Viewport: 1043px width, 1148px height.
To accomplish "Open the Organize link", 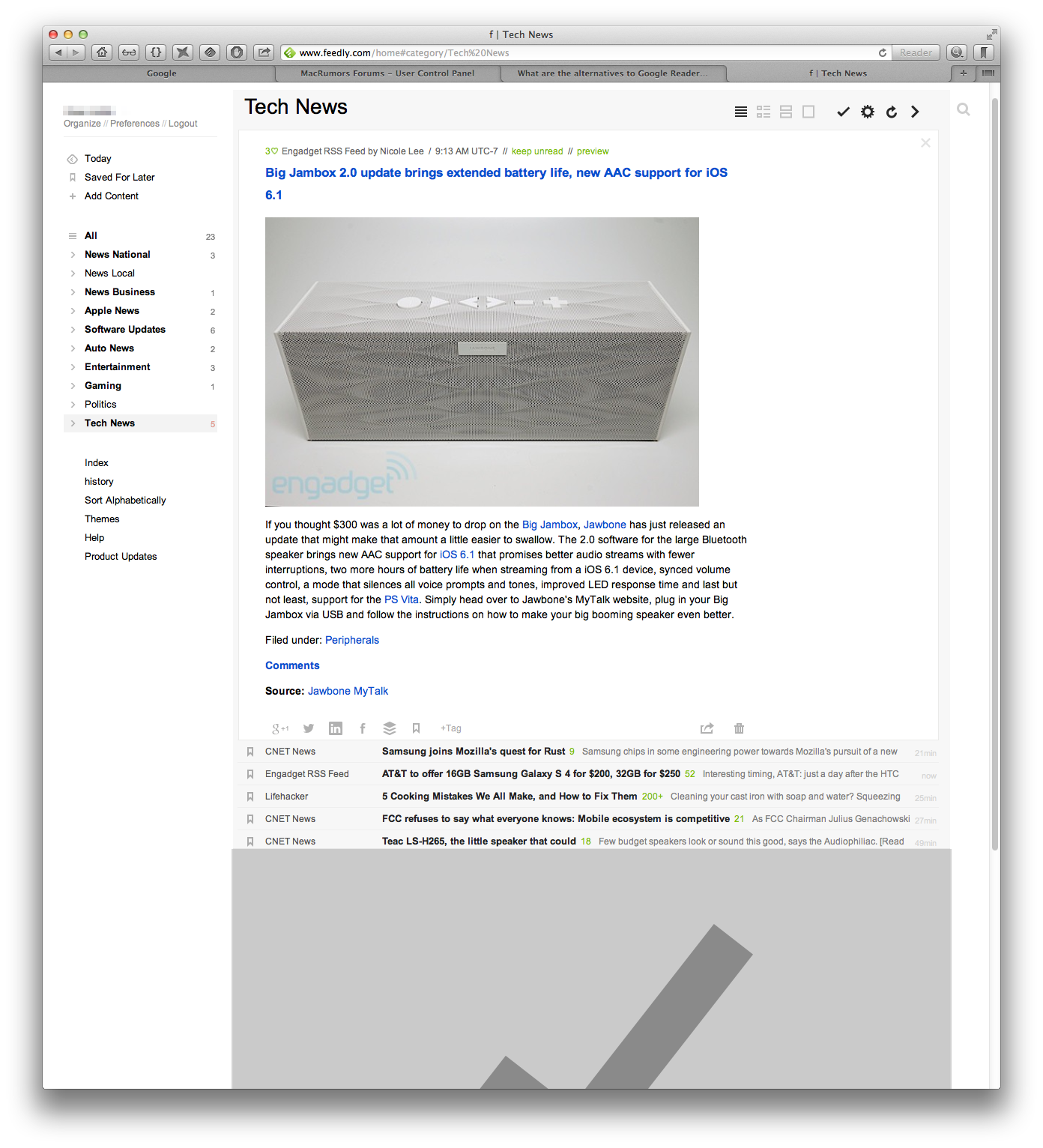I will [x=82, y=124].
